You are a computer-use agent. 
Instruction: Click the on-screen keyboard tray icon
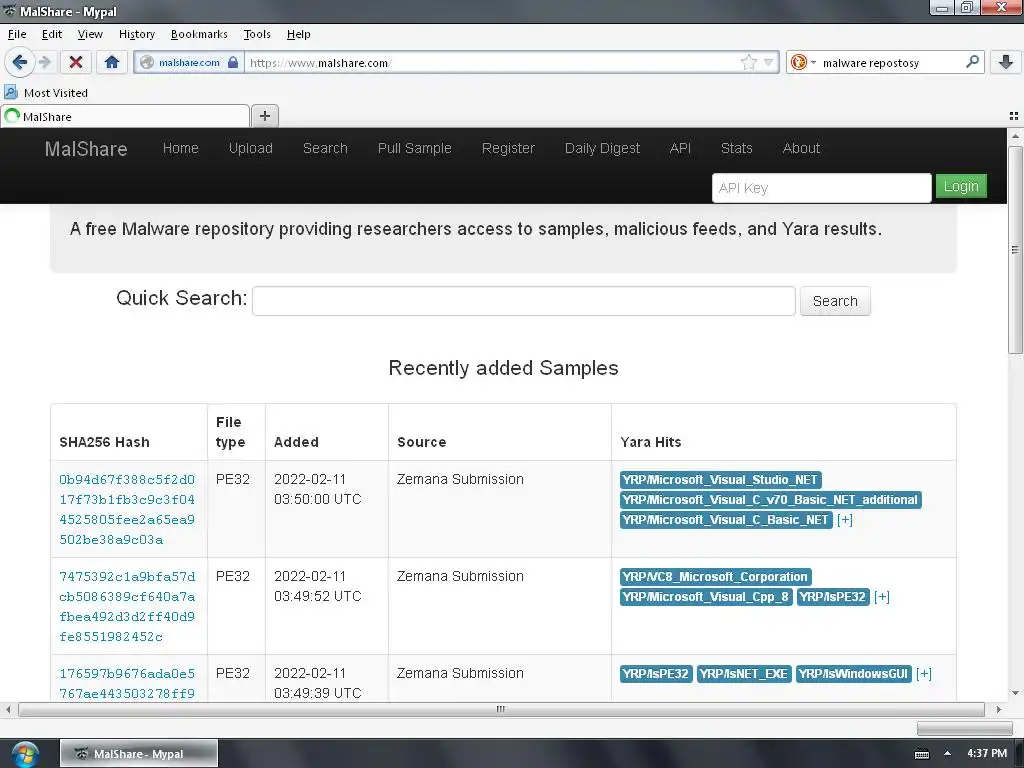pos(921,754)
